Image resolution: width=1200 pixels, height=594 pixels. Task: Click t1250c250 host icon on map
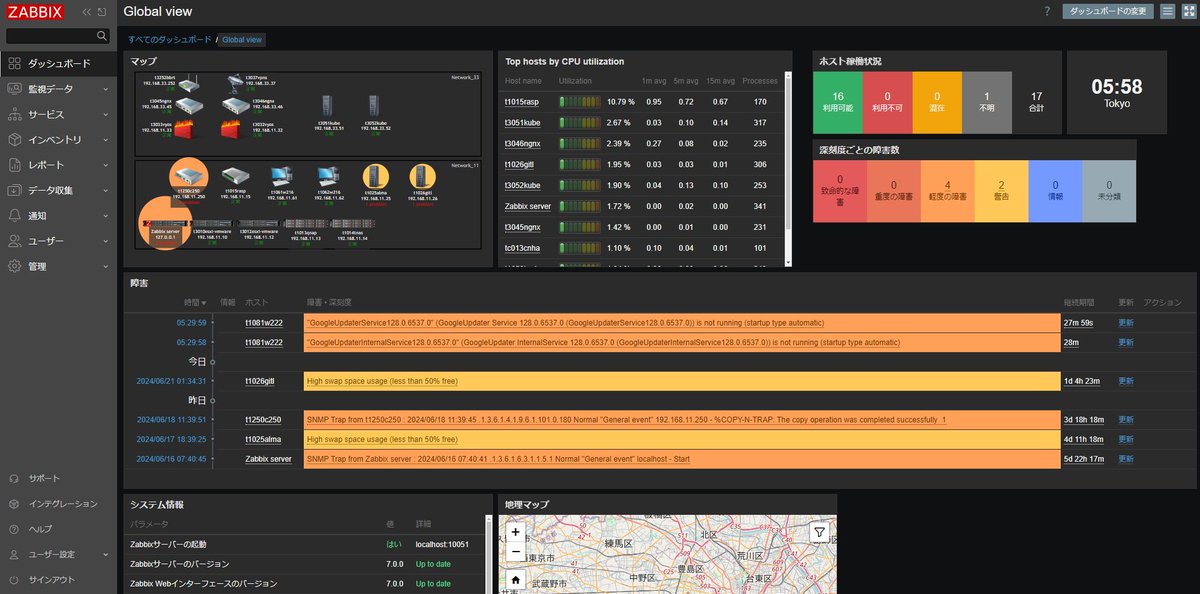click(x=188, y=175)
